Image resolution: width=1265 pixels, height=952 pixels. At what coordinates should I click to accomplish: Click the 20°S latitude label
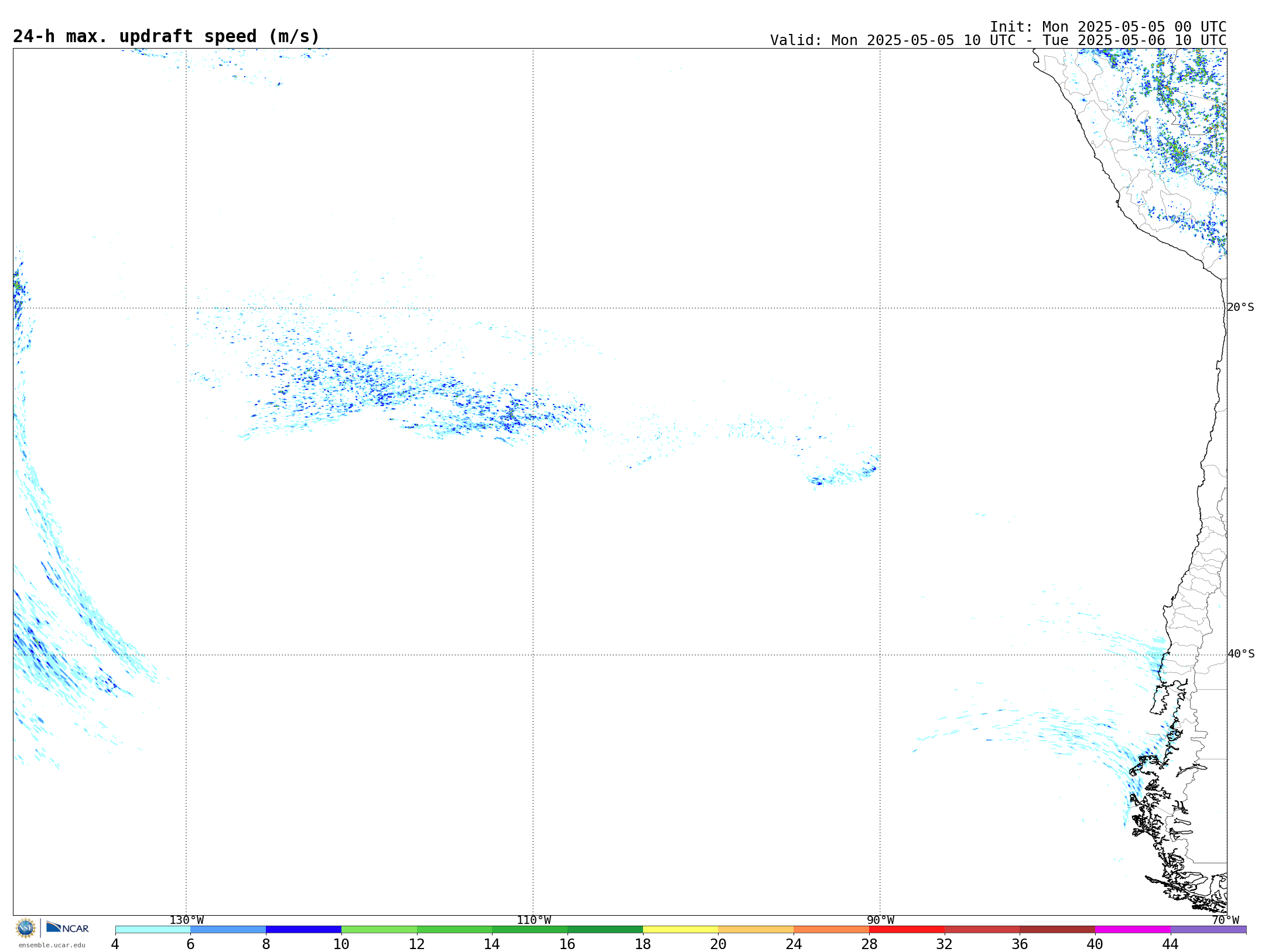pos(1240,307)
